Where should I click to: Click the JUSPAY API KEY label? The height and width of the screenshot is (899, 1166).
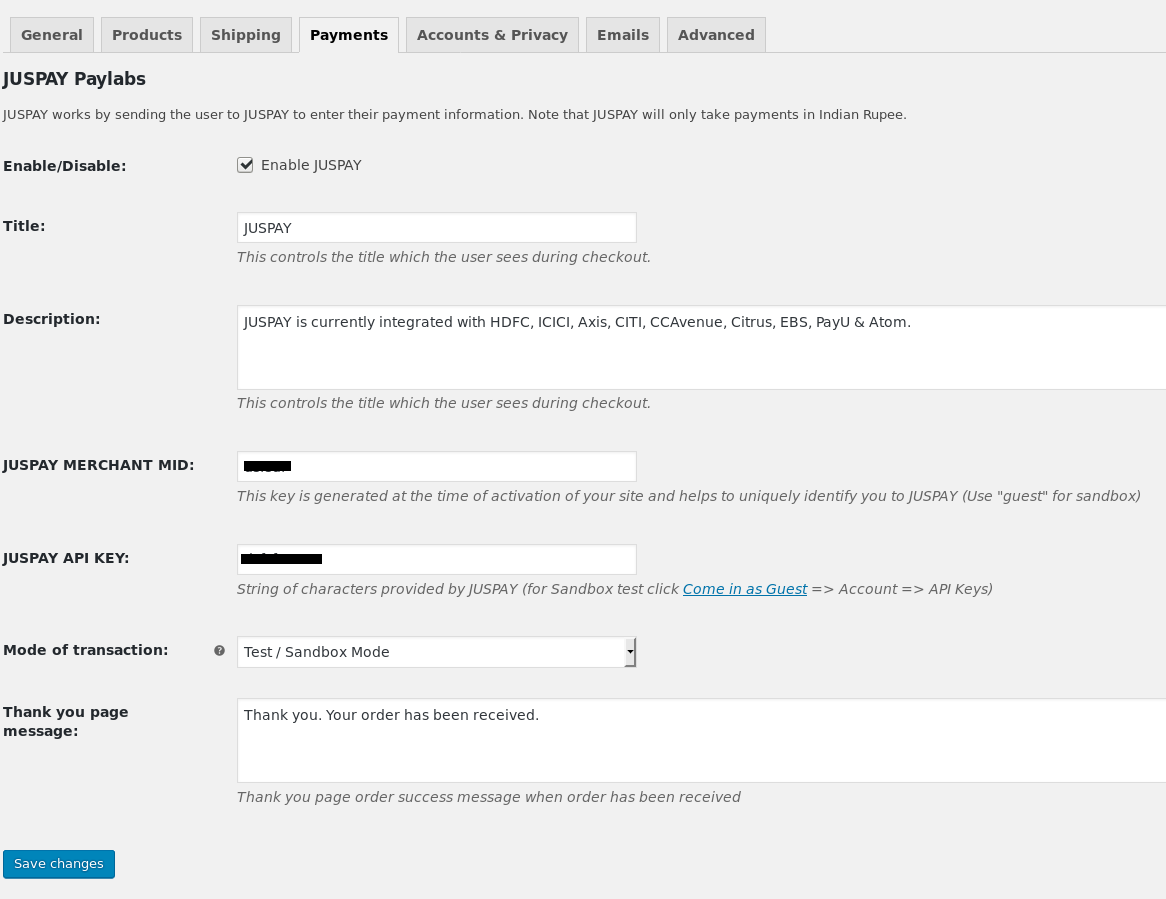point(66,558)
